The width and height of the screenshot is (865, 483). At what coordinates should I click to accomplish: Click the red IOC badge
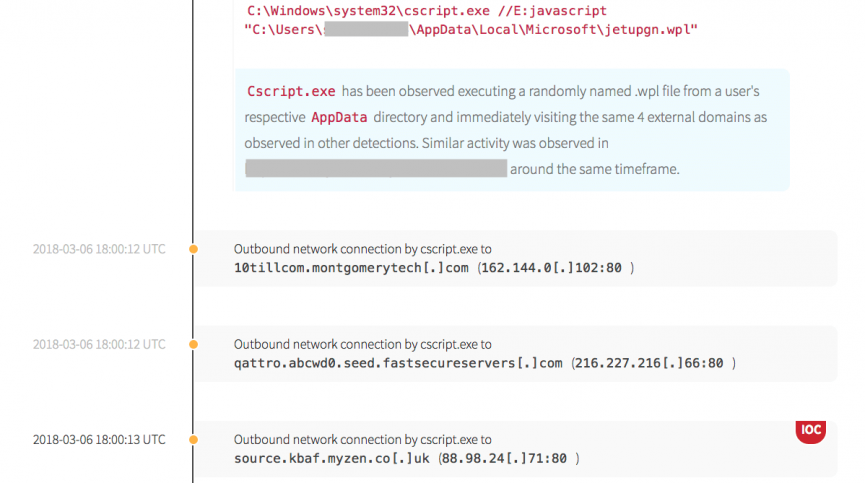pos(811,431)
